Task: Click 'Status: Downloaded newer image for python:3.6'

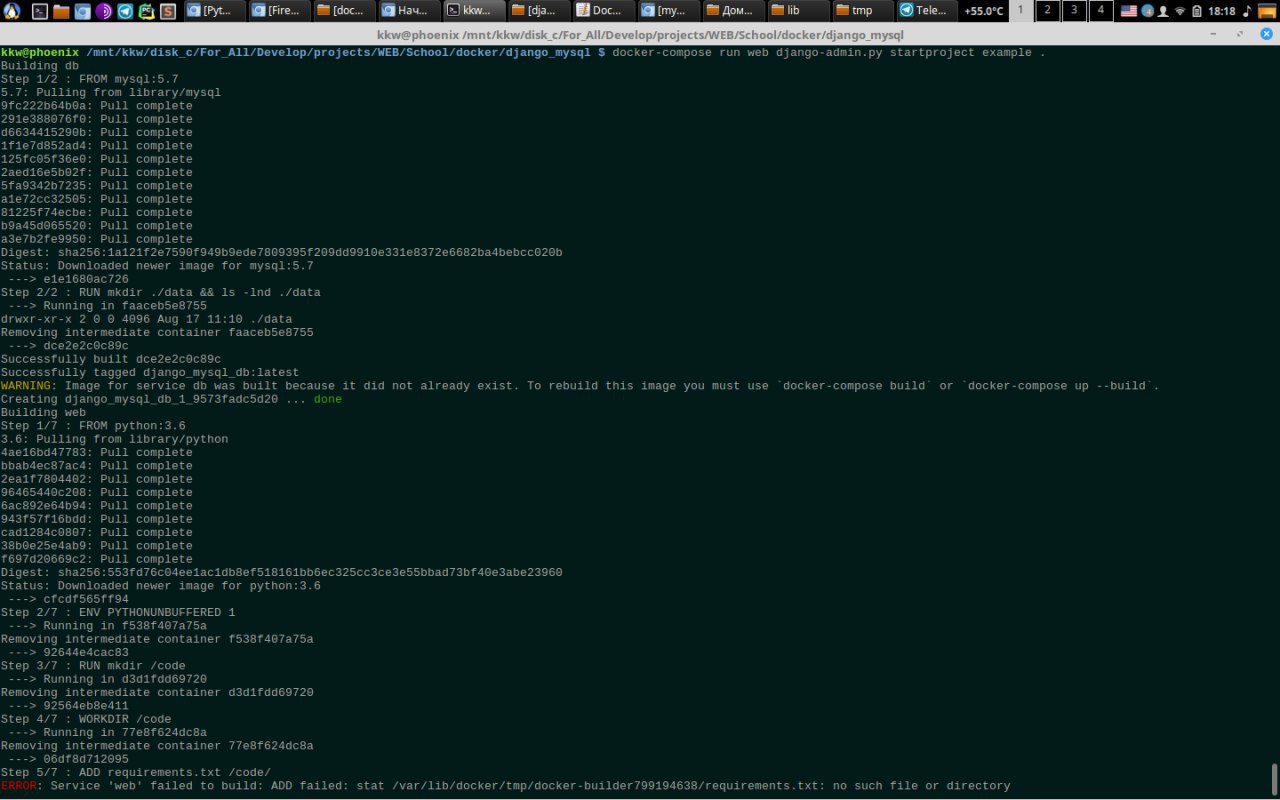Action: pyautogui.click(x=161, y=586)
